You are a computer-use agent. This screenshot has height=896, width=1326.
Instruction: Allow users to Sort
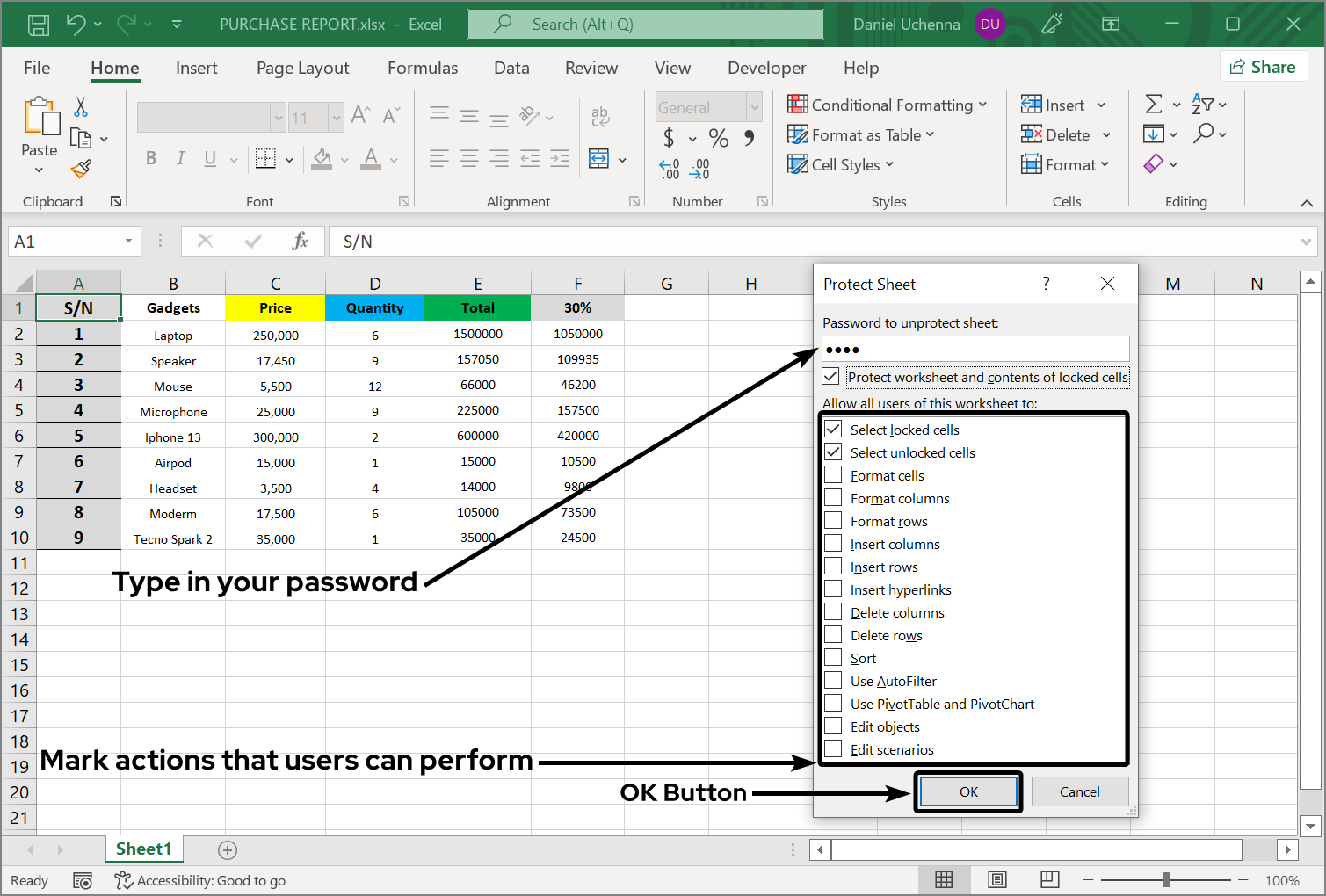click(x=833, y=657)
